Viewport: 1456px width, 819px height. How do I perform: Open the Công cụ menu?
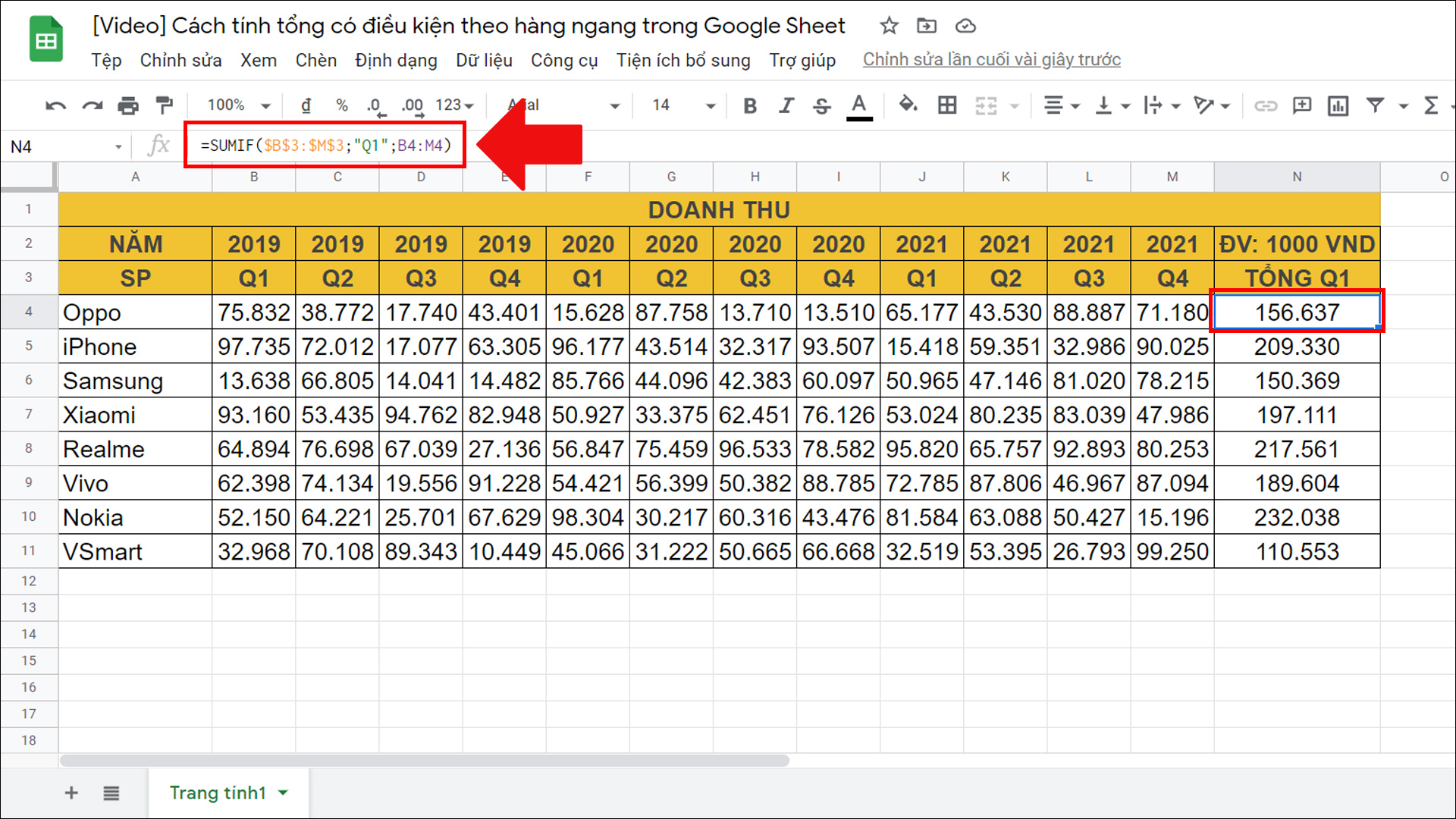pyautogui.click(x=564, y=60)
